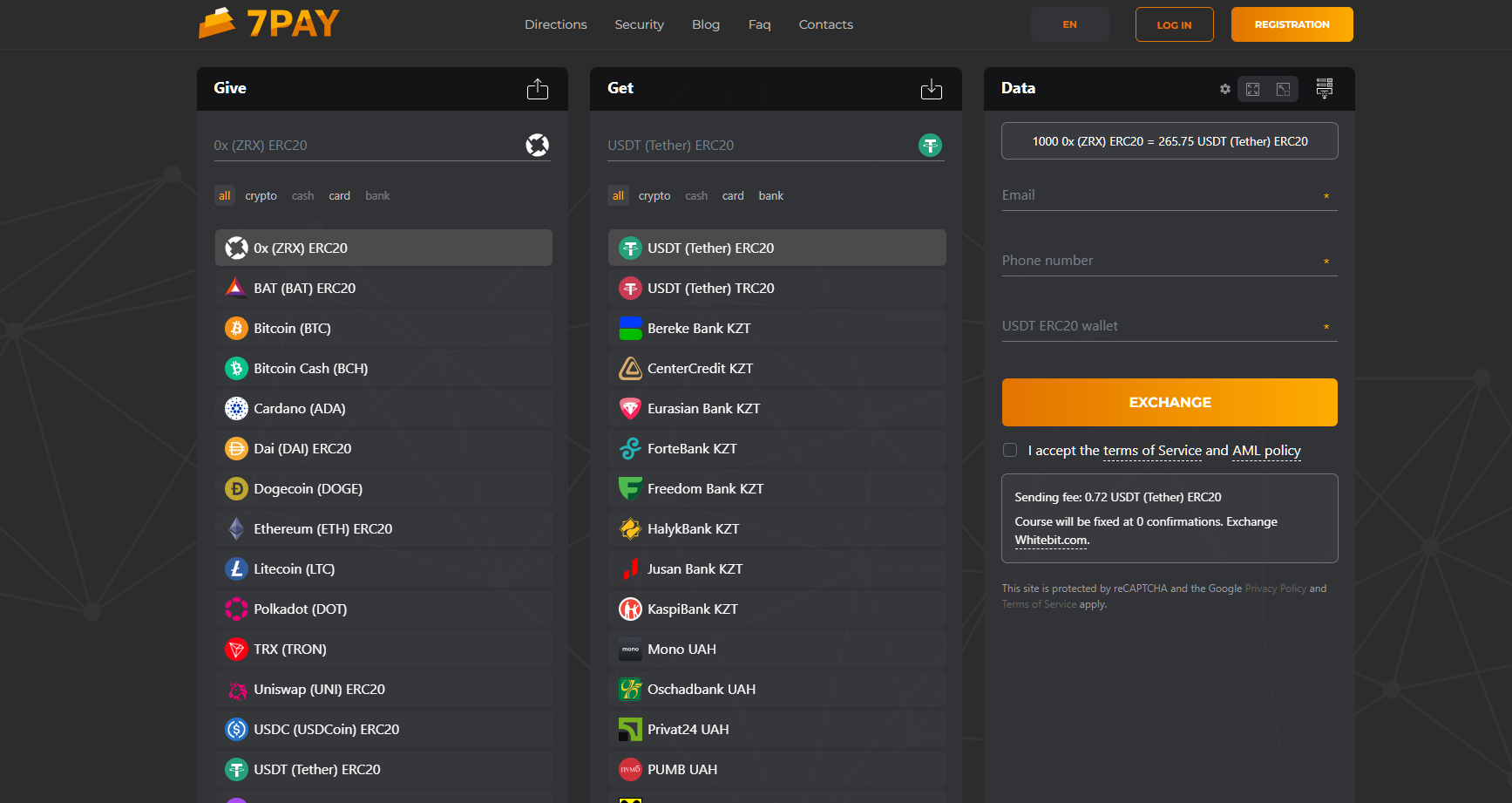Choose USDT (Tether) TRC20 to get

[777, 288]
